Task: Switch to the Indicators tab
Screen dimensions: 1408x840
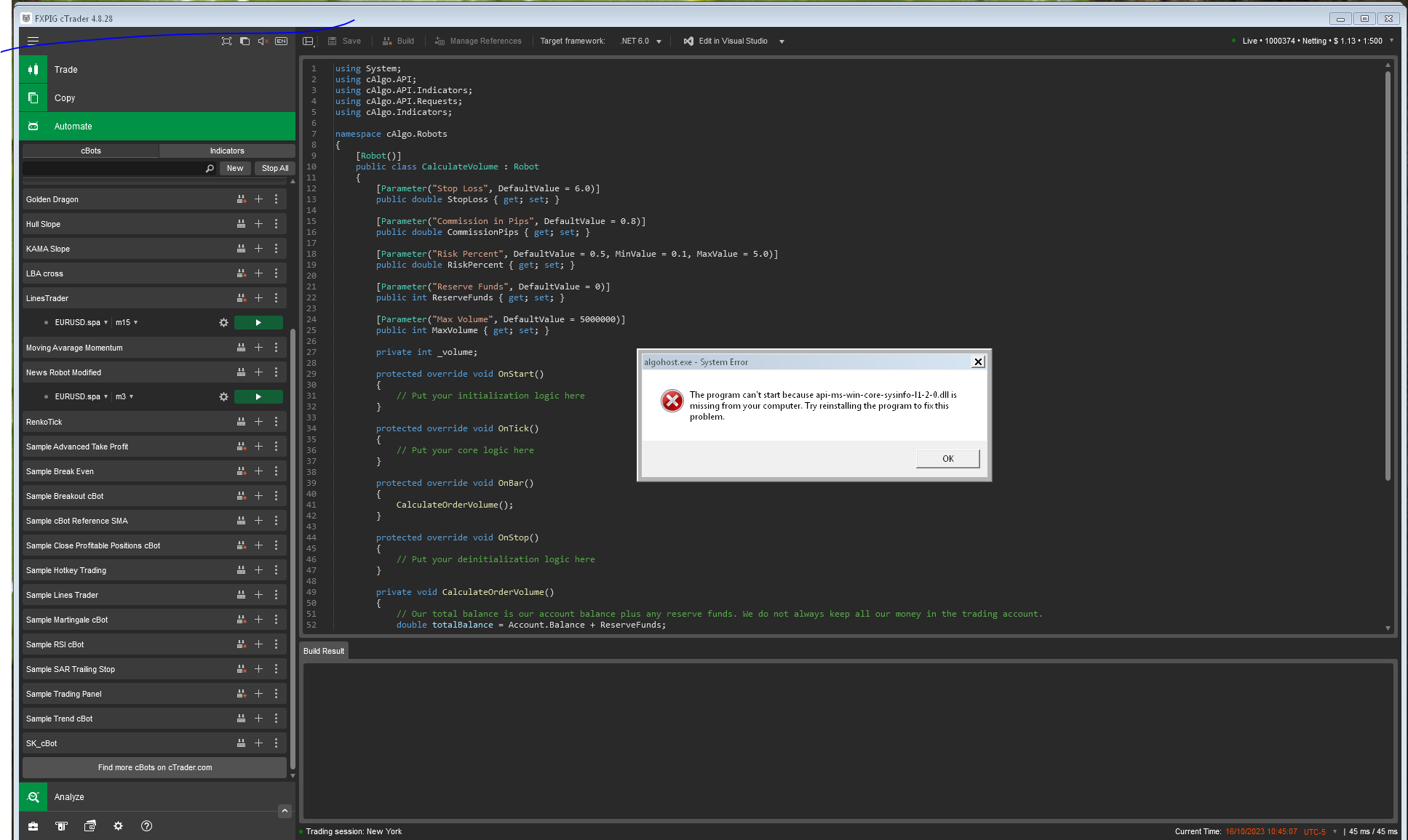Action: pyautogui.click(x=227, y=151)
